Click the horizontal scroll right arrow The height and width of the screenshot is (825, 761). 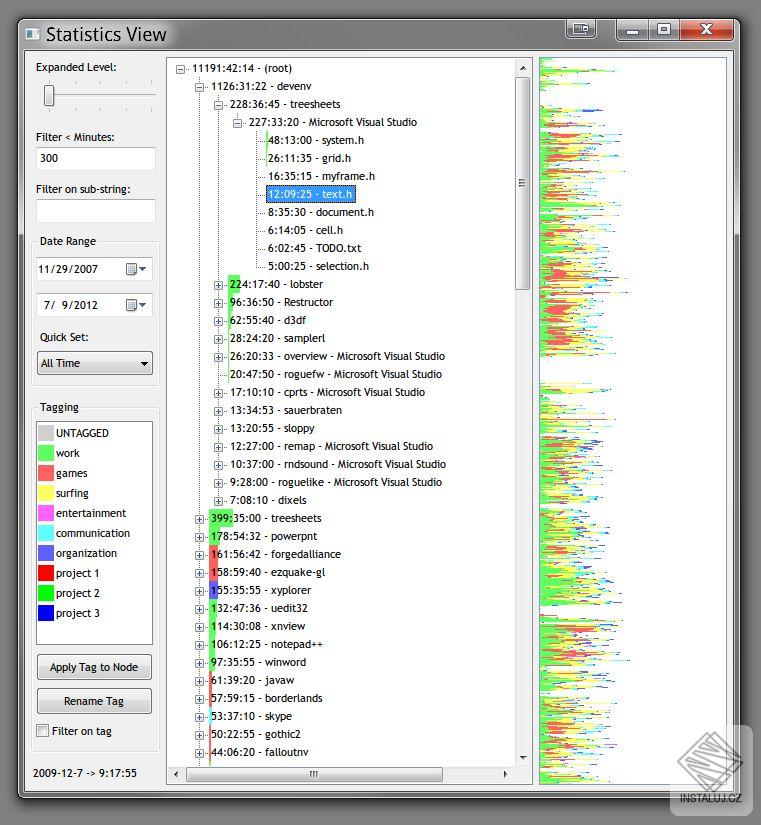pyautogui.click(x=505, y=774)
